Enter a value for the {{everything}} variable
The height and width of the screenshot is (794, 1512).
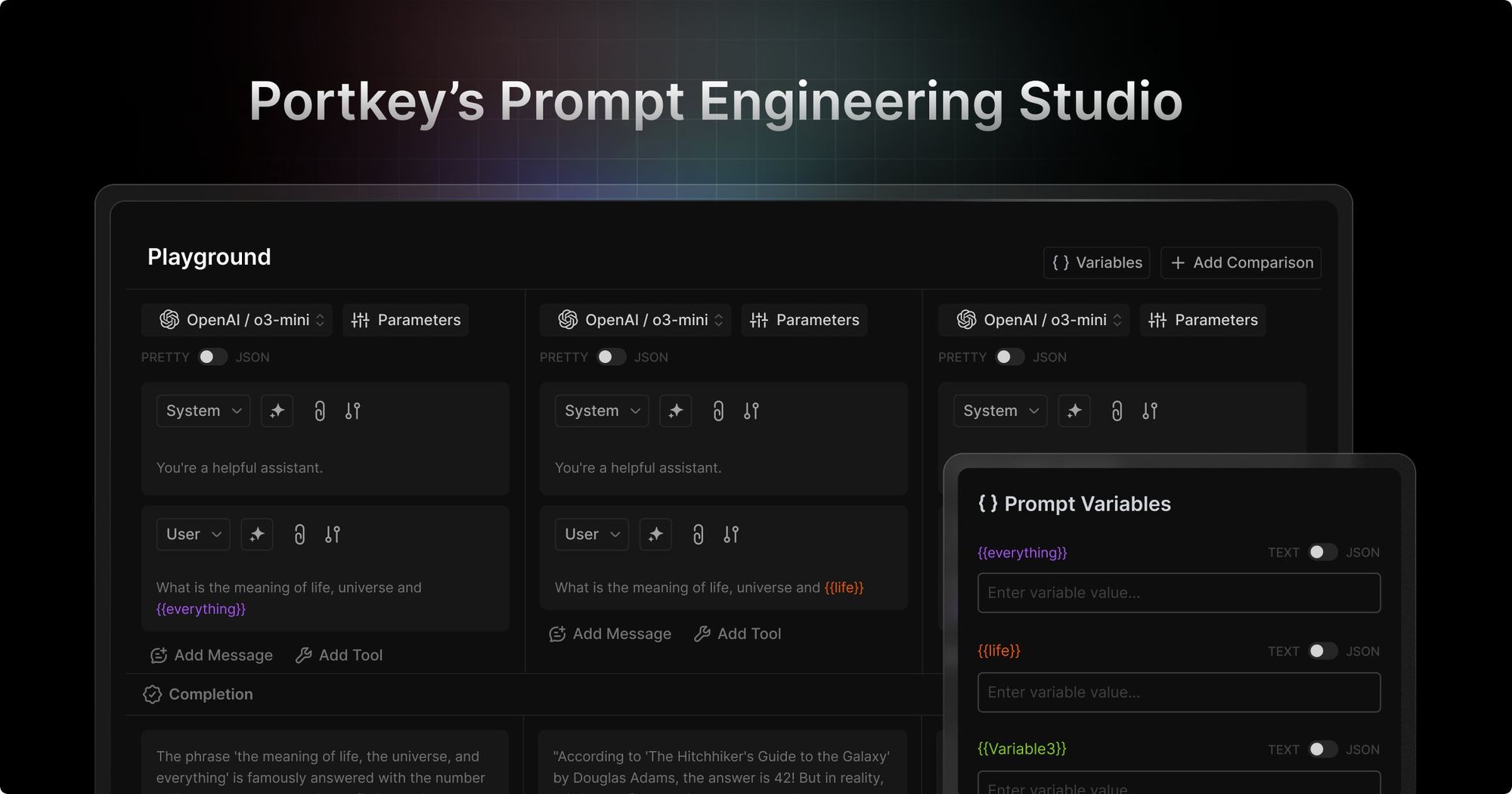pyautogui.click(x=1179, y=593)
